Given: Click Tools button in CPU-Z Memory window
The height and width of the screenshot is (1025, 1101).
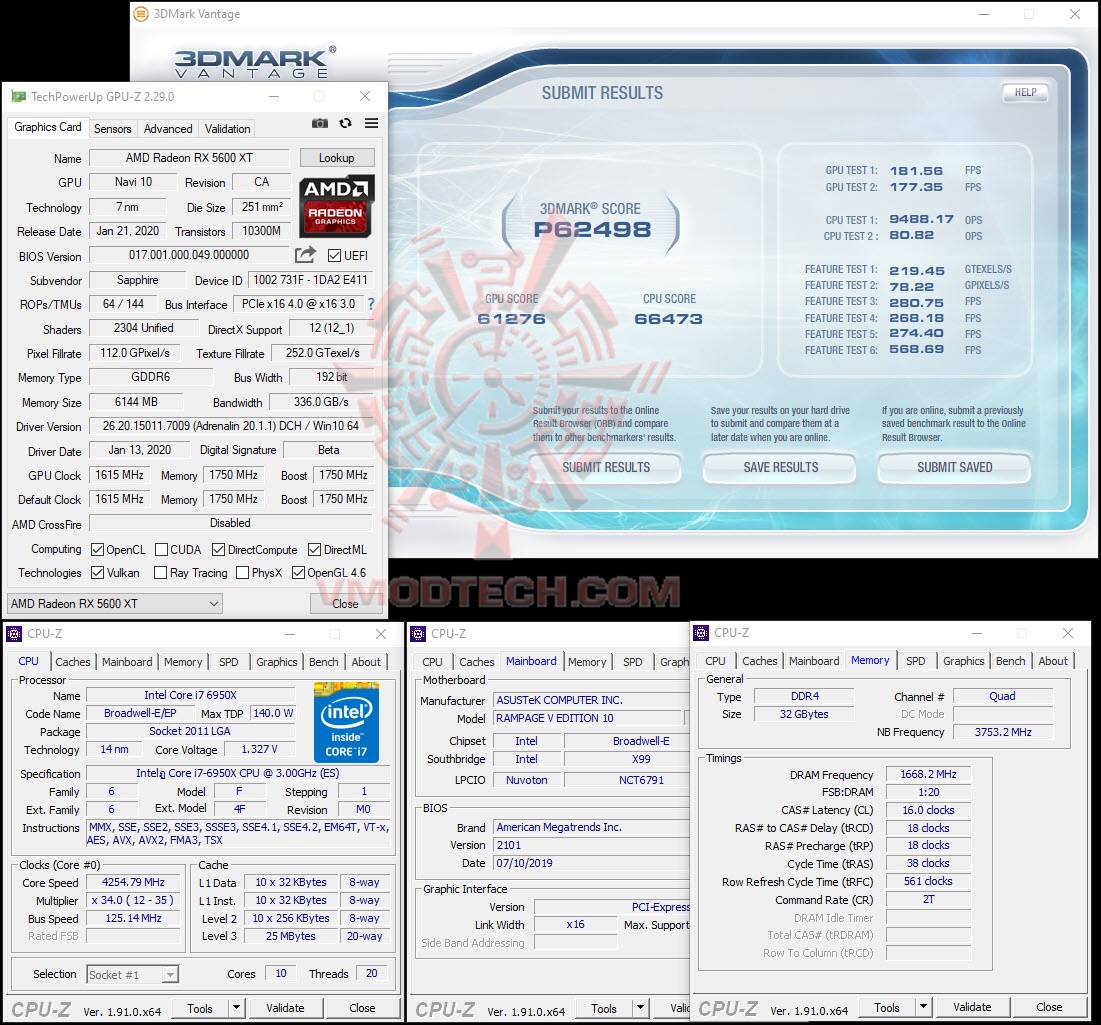Looking at the screenshot, I should 887,1007.
